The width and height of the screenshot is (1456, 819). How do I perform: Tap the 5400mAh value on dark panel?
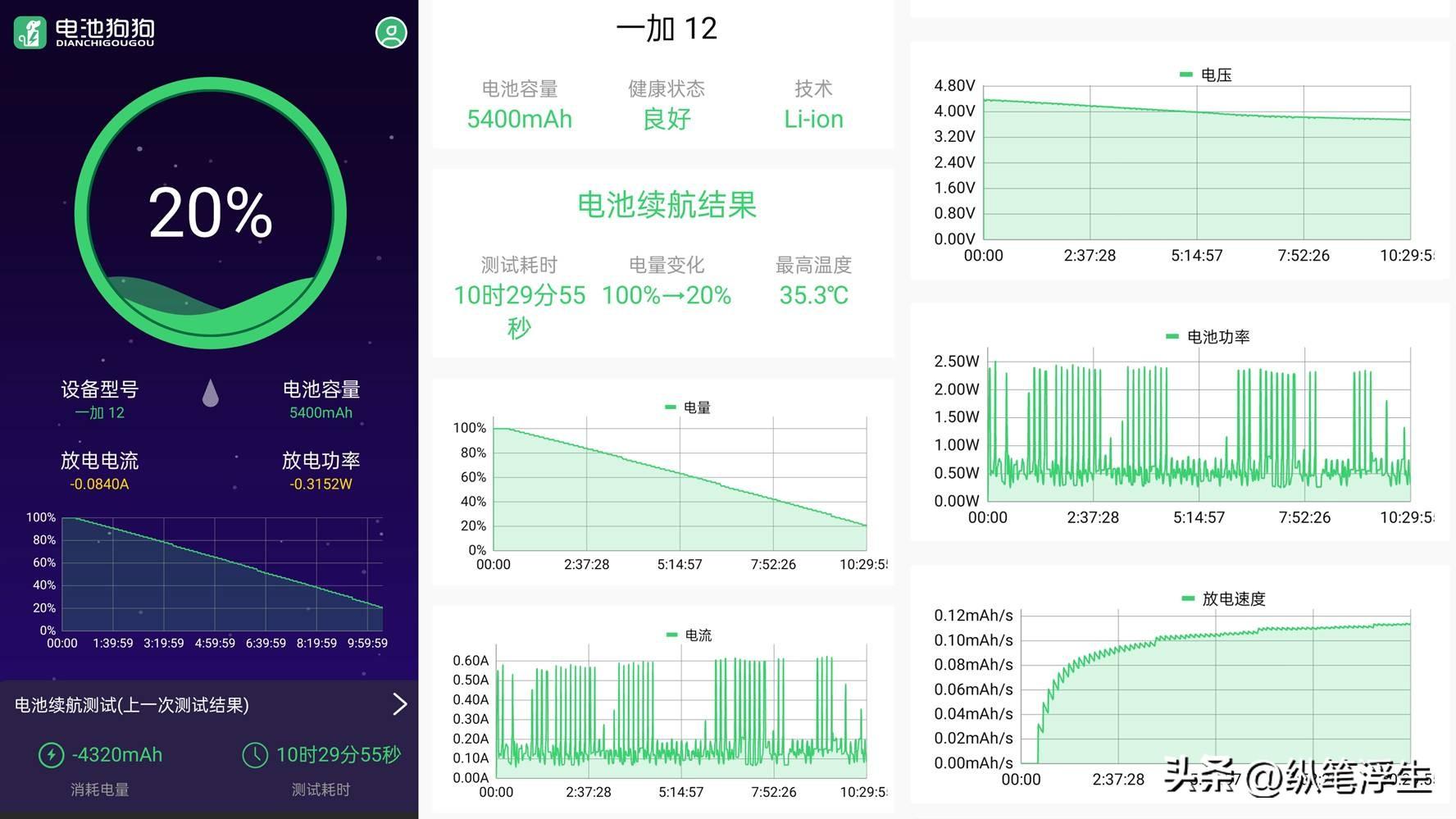point(321,413)
